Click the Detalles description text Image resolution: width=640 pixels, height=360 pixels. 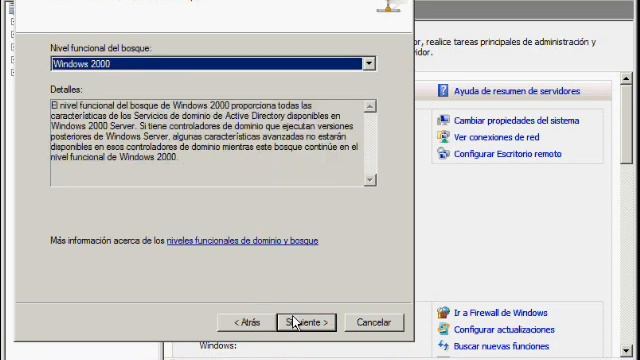[x=204, y=131]
